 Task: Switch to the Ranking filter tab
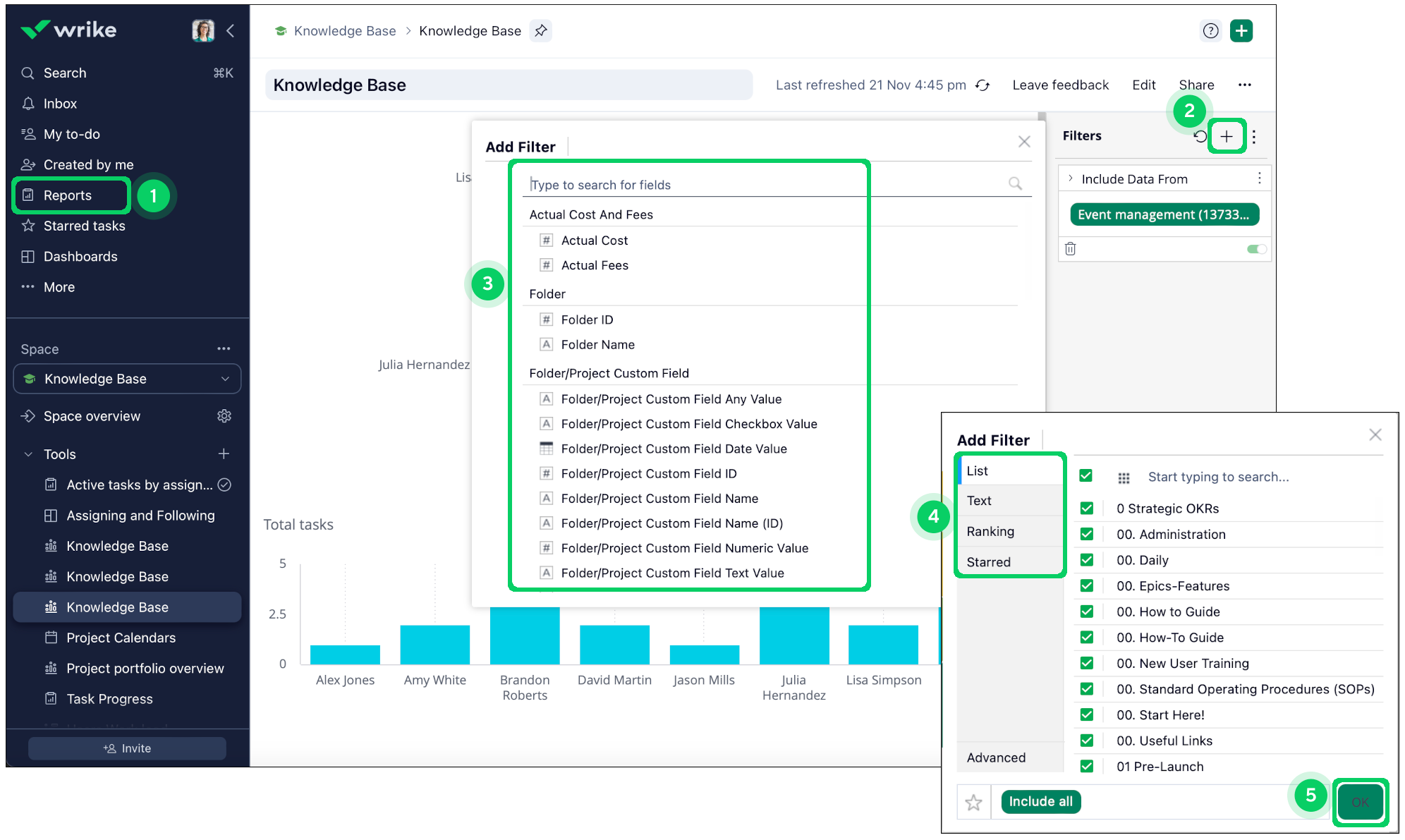click(x=990, y=532)
